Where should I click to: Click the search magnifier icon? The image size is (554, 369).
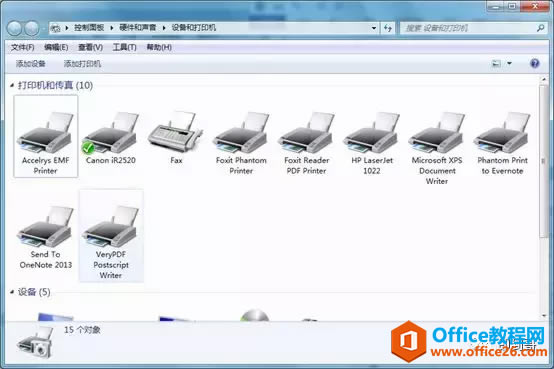(x=540, y=28)
